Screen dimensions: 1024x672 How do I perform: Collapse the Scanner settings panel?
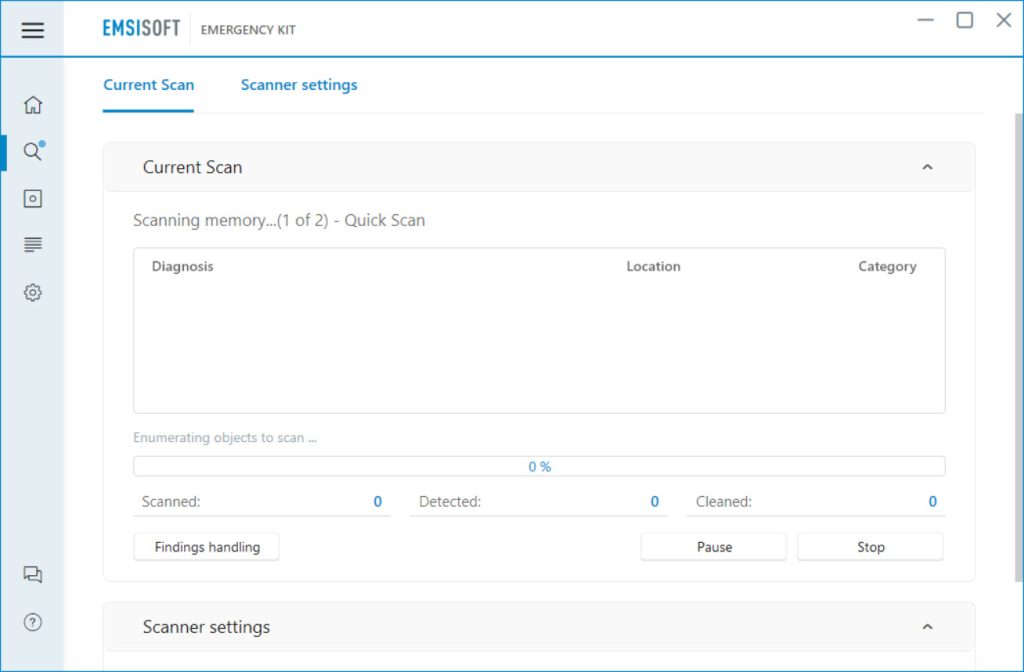(x=927, y=627)
